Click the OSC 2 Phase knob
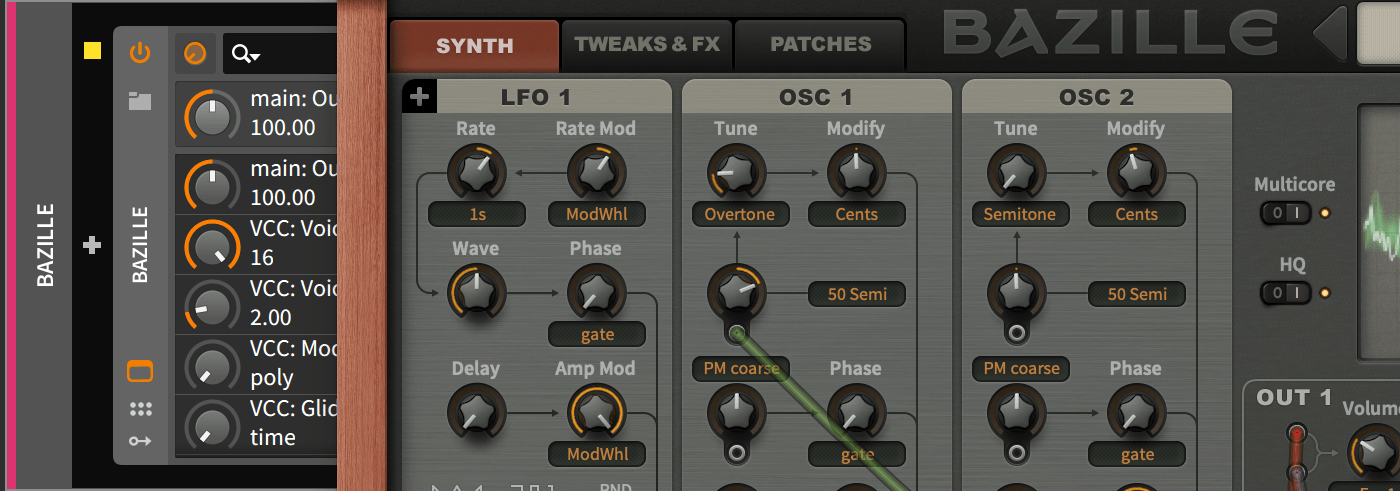 1137,412
